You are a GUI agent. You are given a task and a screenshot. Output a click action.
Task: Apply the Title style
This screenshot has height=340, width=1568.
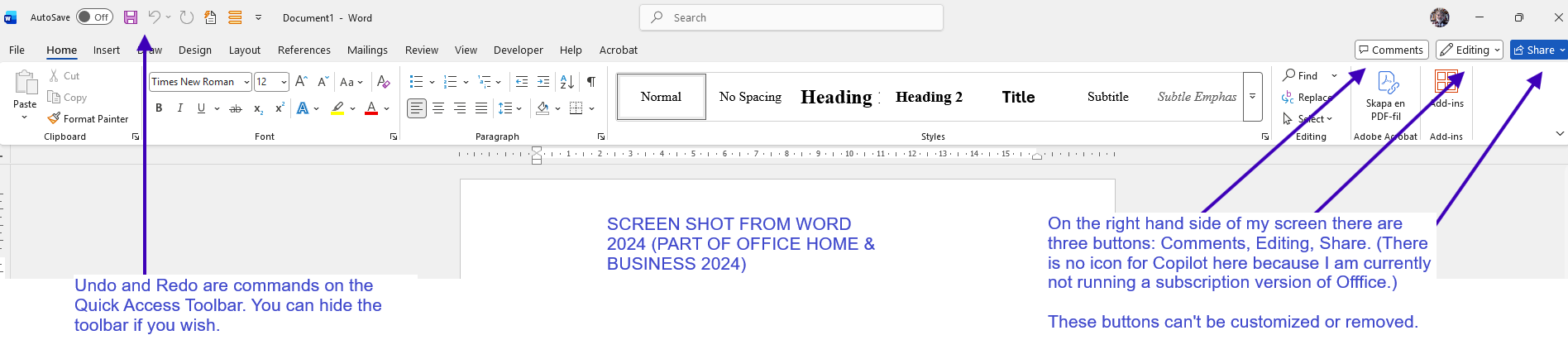[1018, 97]
